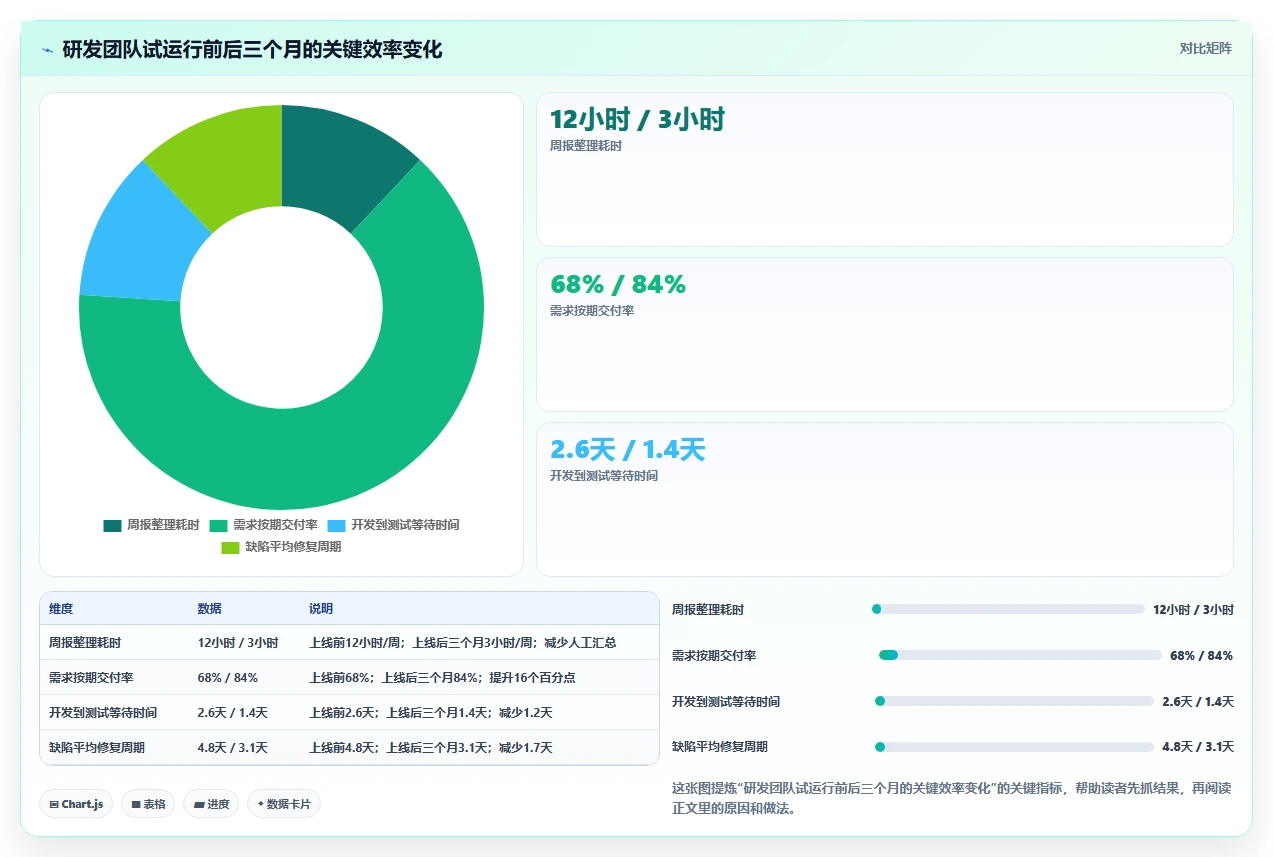Click the lightning icon beside the title

(x=47, y=50)
